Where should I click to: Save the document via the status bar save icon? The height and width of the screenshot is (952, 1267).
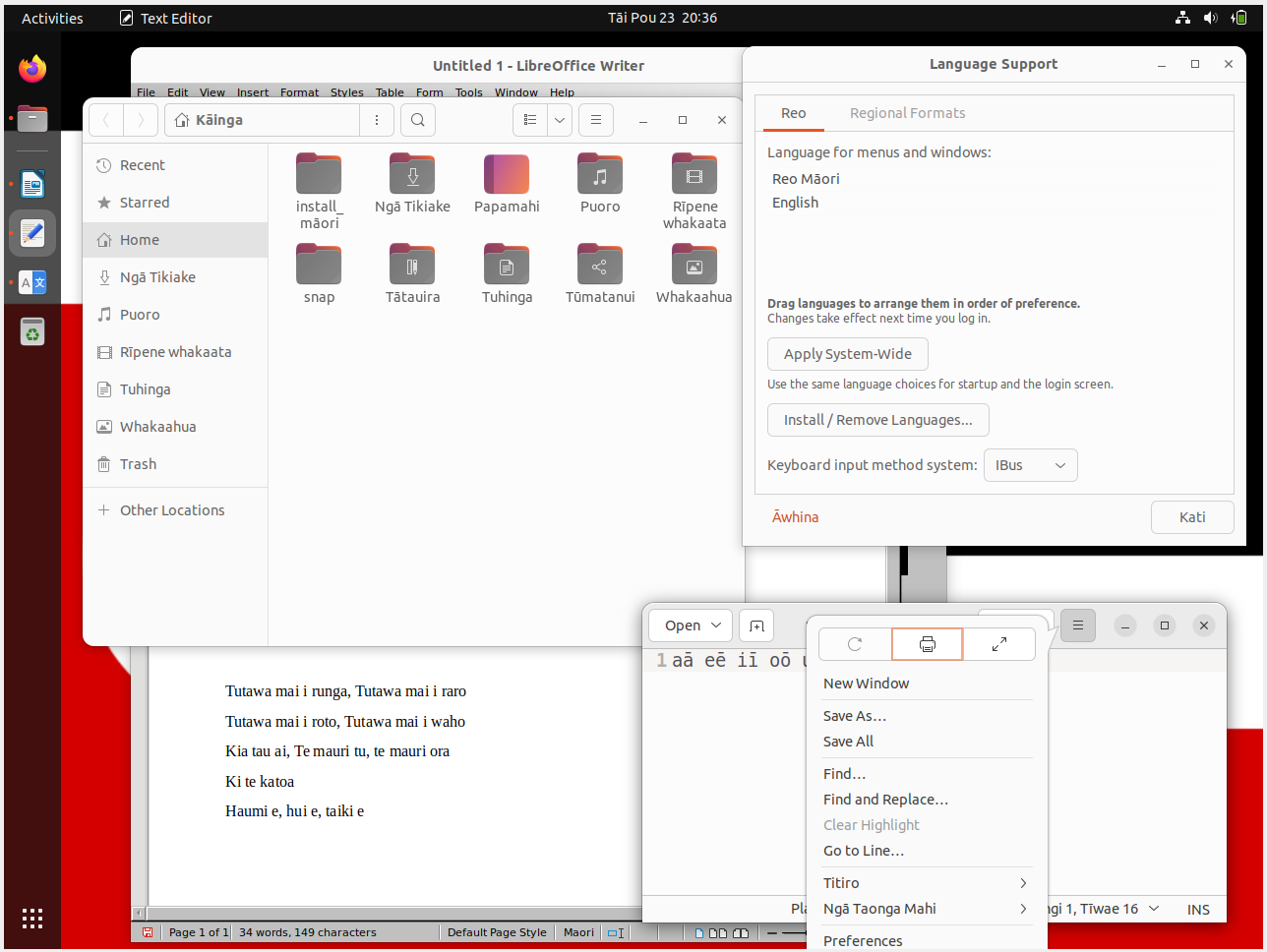point(148,931)
